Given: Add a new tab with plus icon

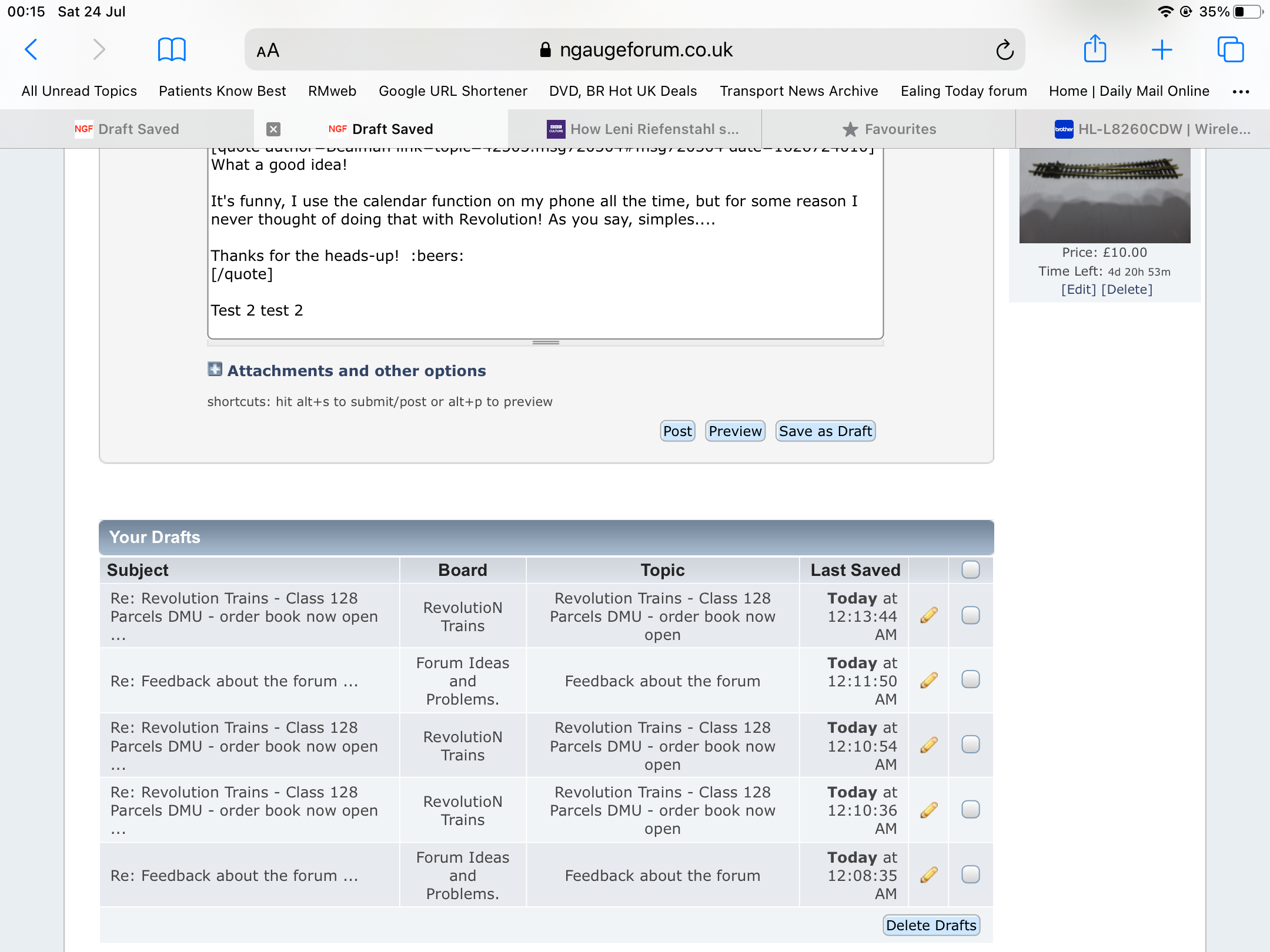Looking at the screenshot, I should (x=1162, y=50).
